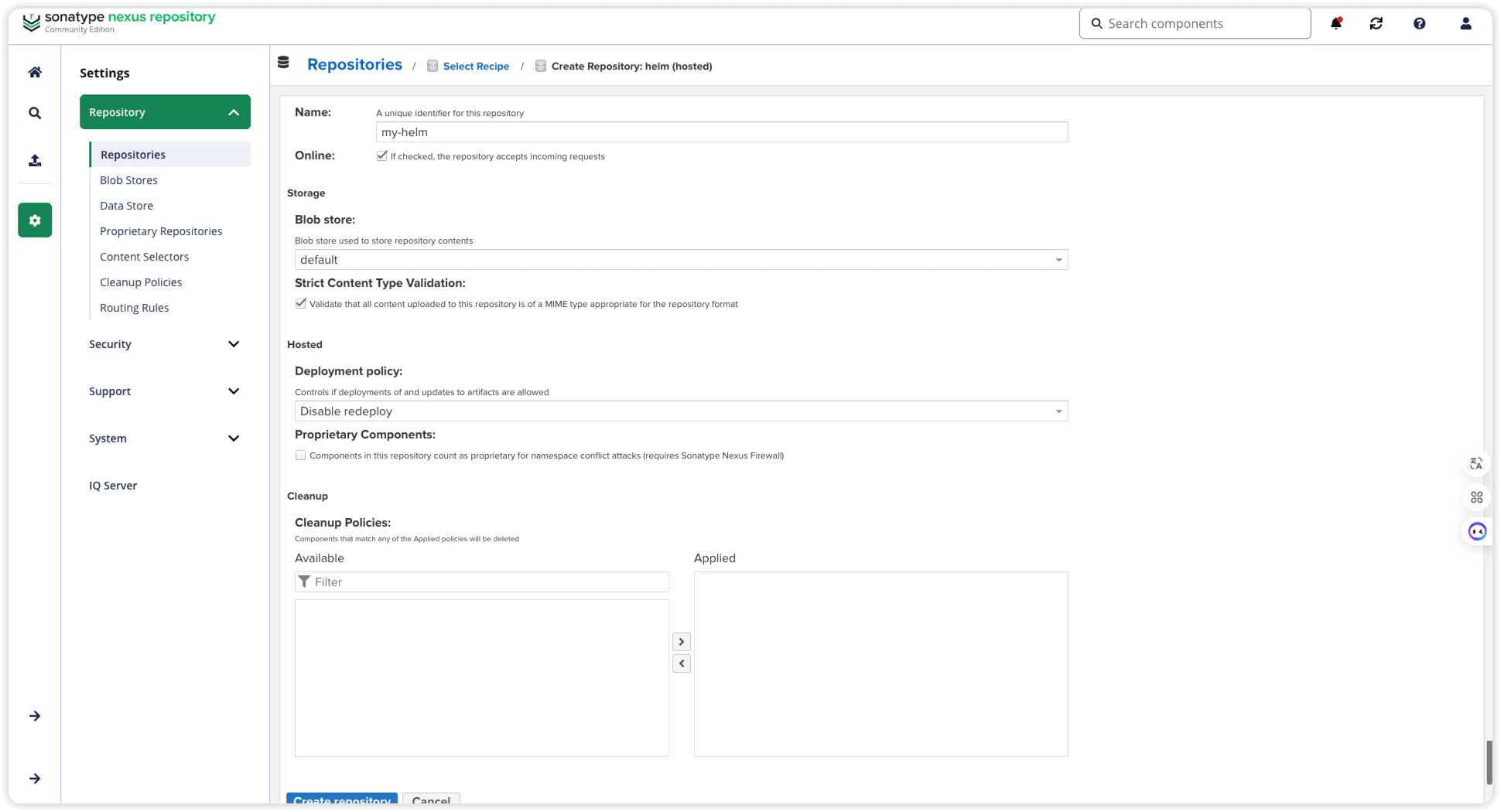Click the Create repository button
The image size is (1501, 812).
(342, 800)
